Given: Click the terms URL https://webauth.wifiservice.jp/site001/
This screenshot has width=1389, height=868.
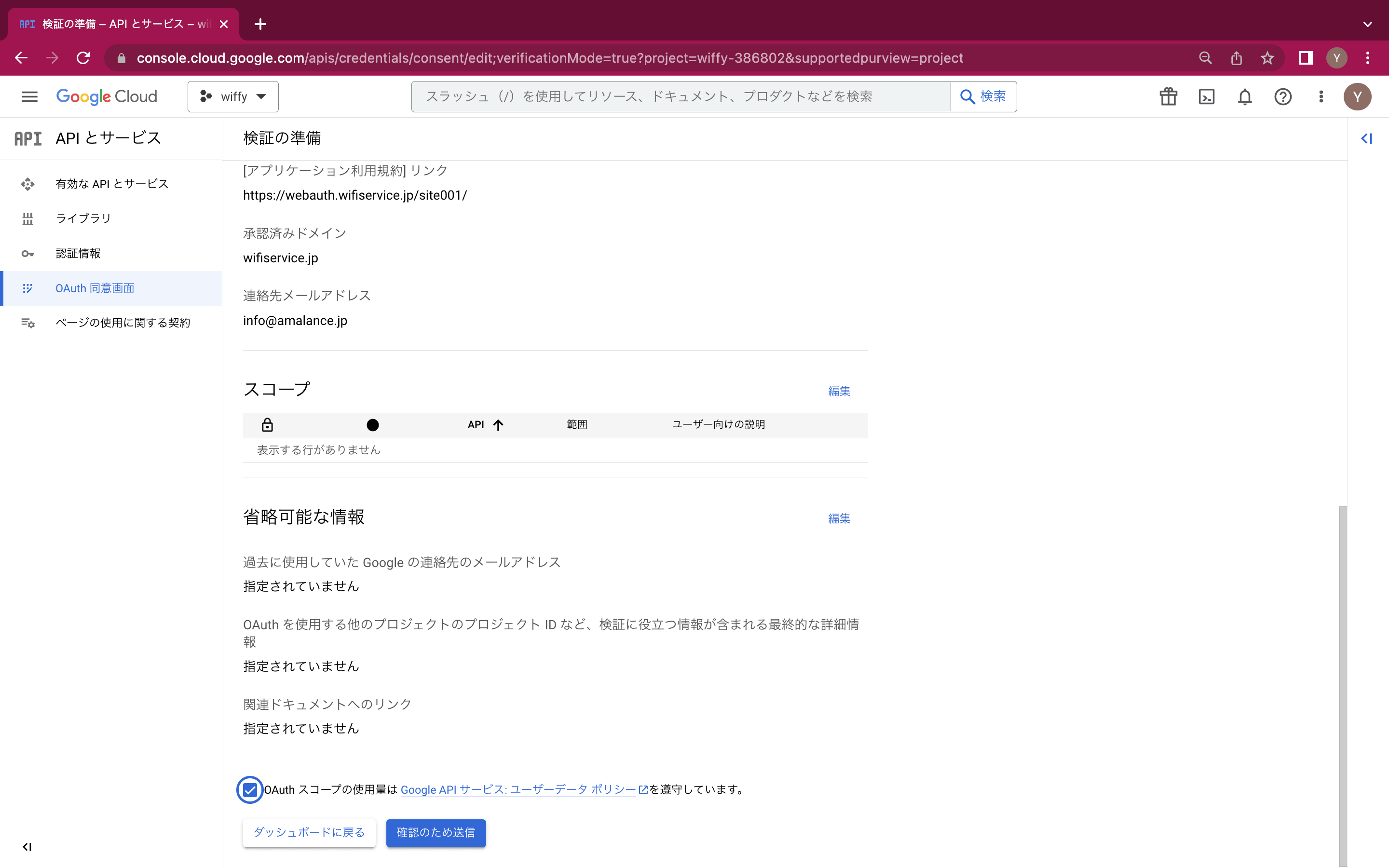Looking at the screenshot, I should [x=354, y=195].
